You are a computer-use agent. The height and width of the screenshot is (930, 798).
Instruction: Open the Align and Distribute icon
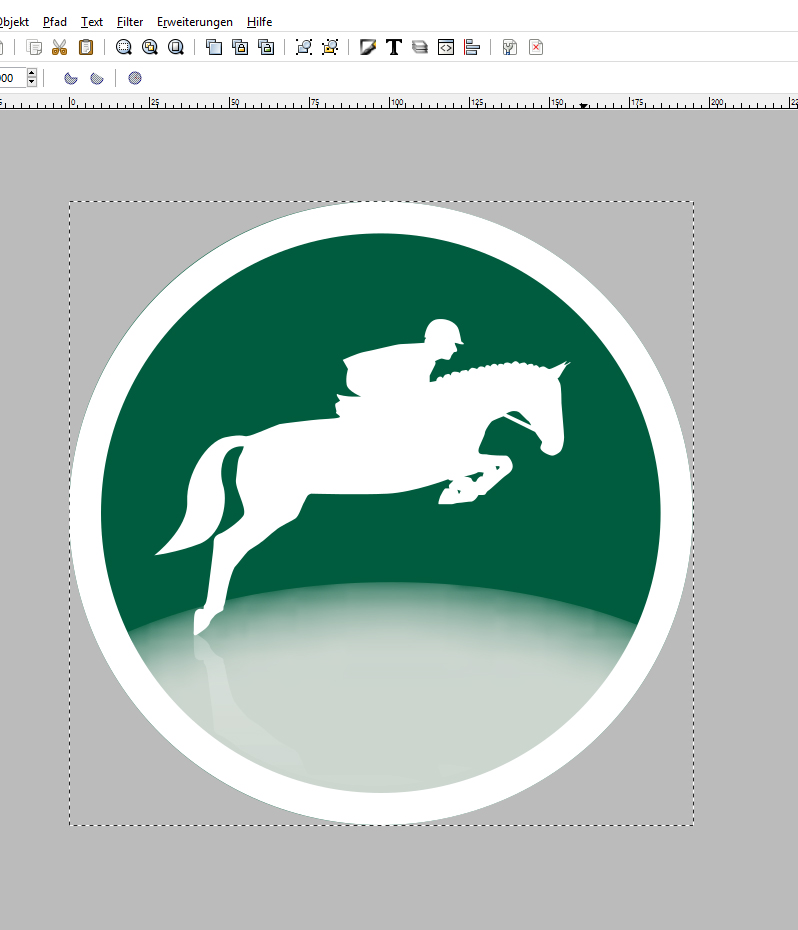[x=473, y=47]
